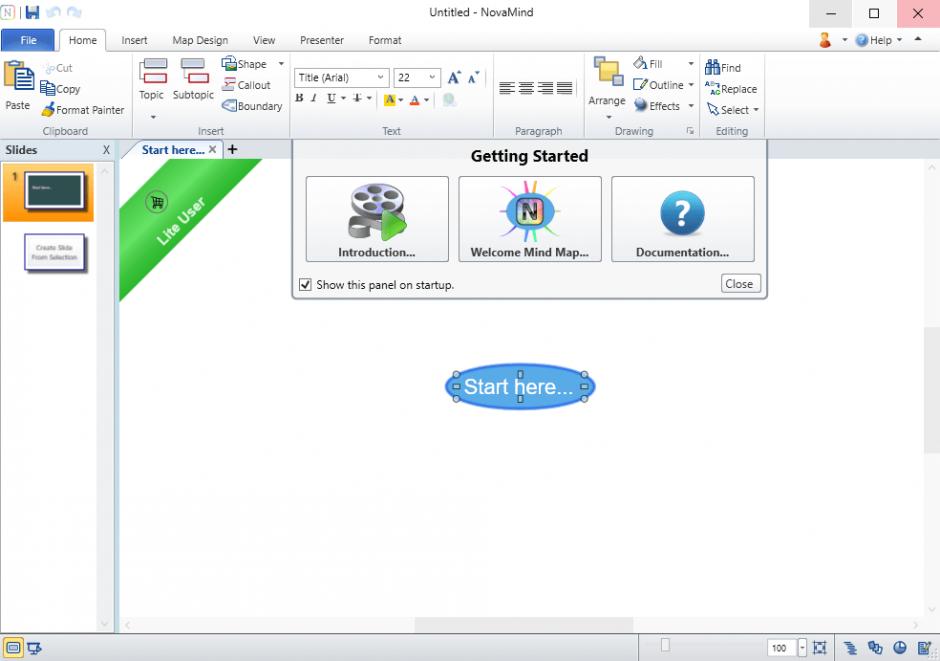Open the outline view icon in status bar
This screenshot has width=940, height=661.
850,647
